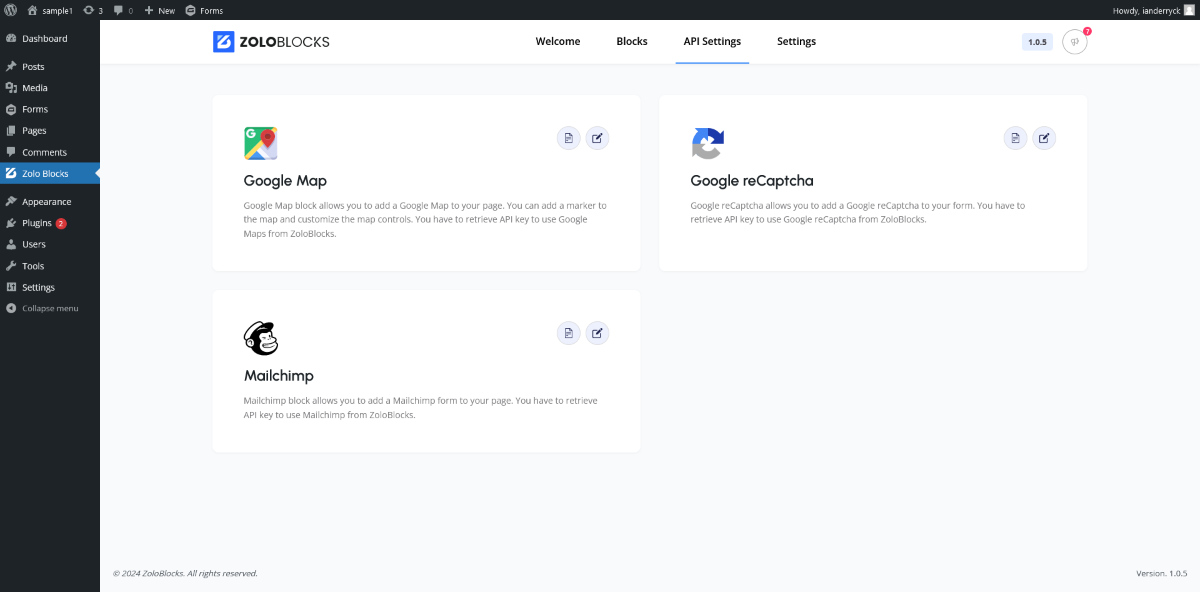Switch to the Blocks tab

pos(632,42)
